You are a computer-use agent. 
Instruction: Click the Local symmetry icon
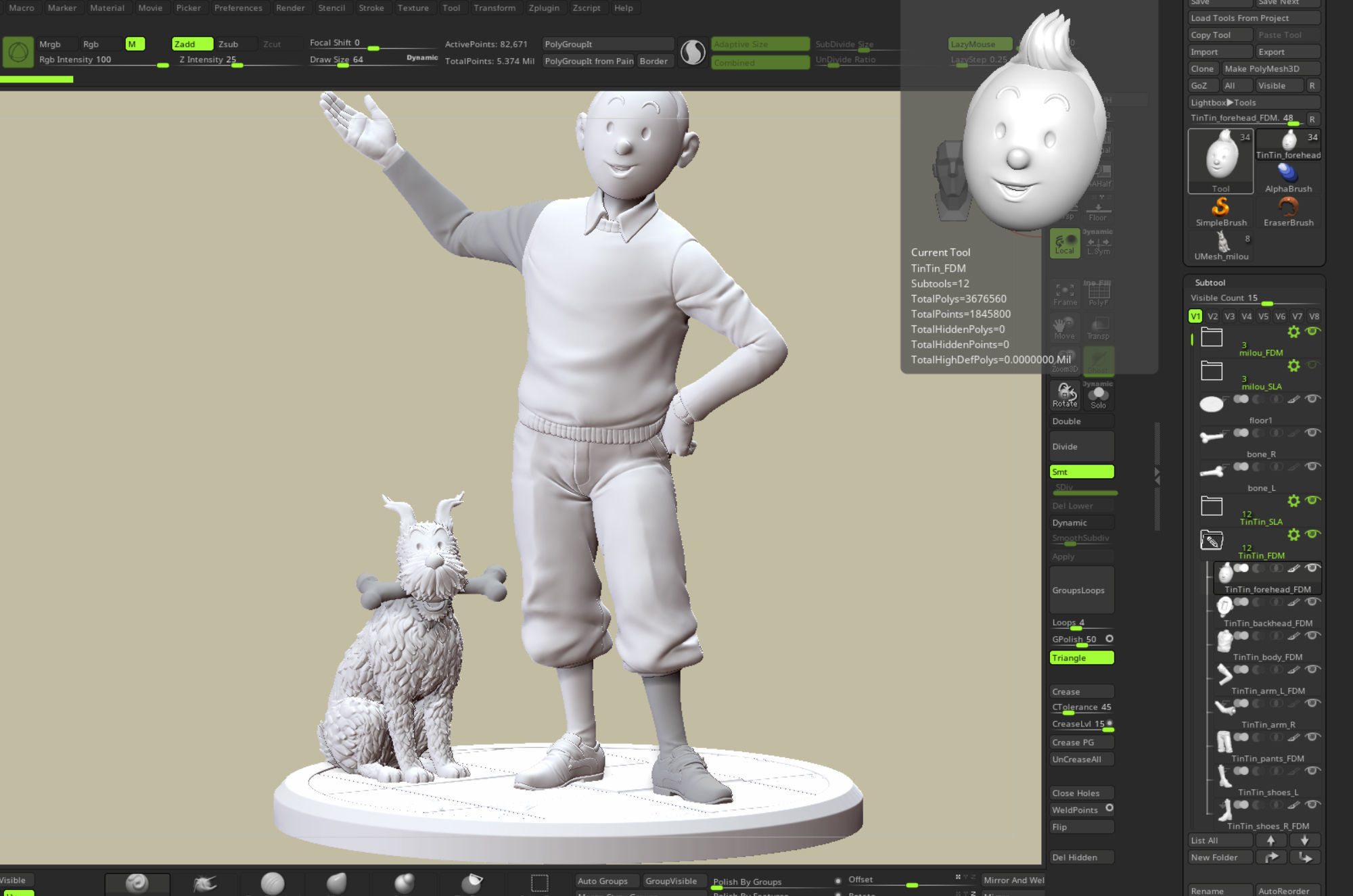point(1064,243)
